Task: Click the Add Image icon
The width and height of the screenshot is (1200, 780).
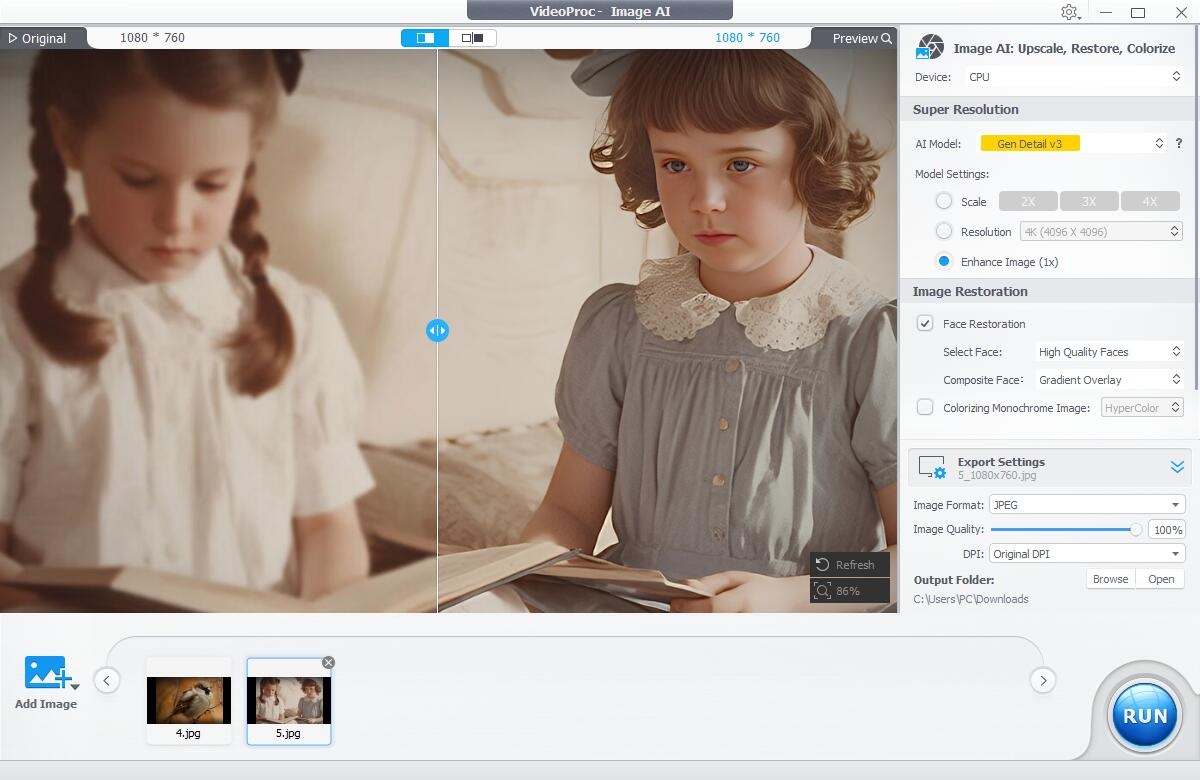Action: click(x=46, y=673)
